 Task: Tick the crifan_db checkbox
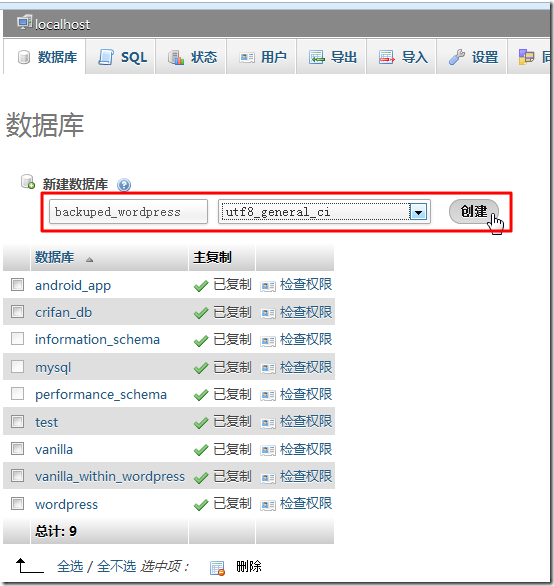(x=18, y=311)
